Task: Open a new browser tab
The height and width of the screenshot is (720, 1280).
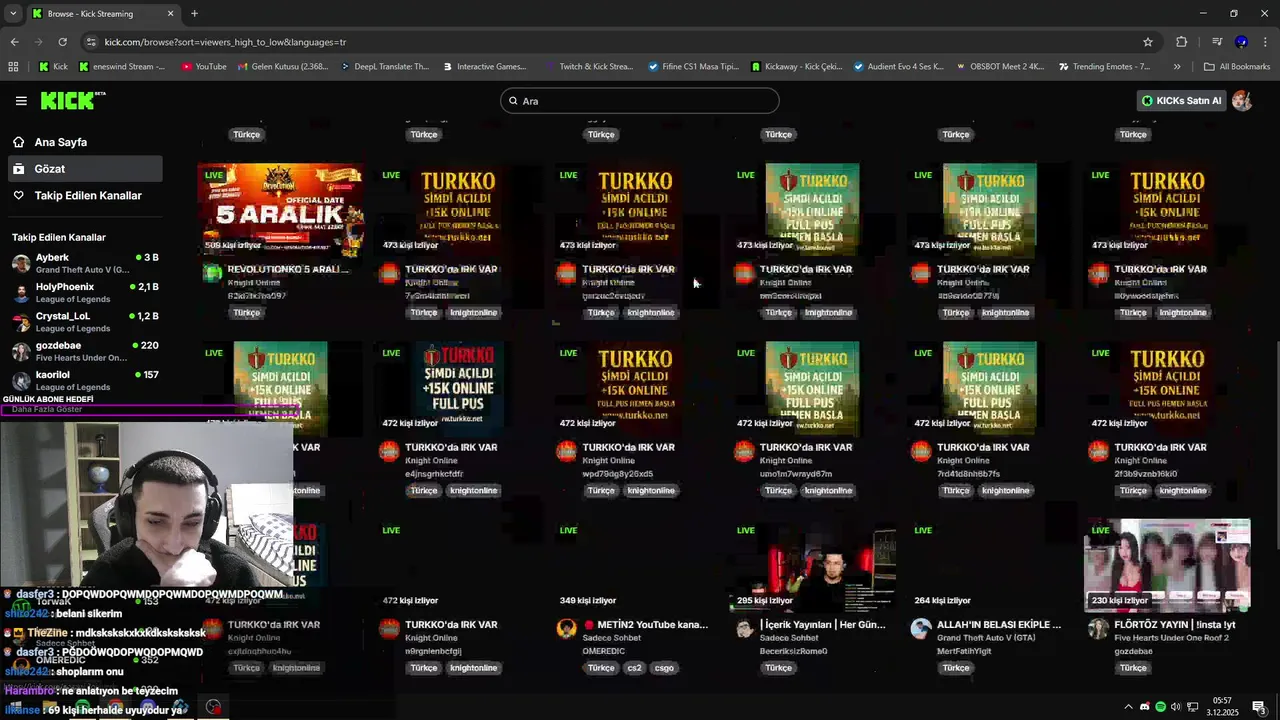Action: tap(194, 14)
